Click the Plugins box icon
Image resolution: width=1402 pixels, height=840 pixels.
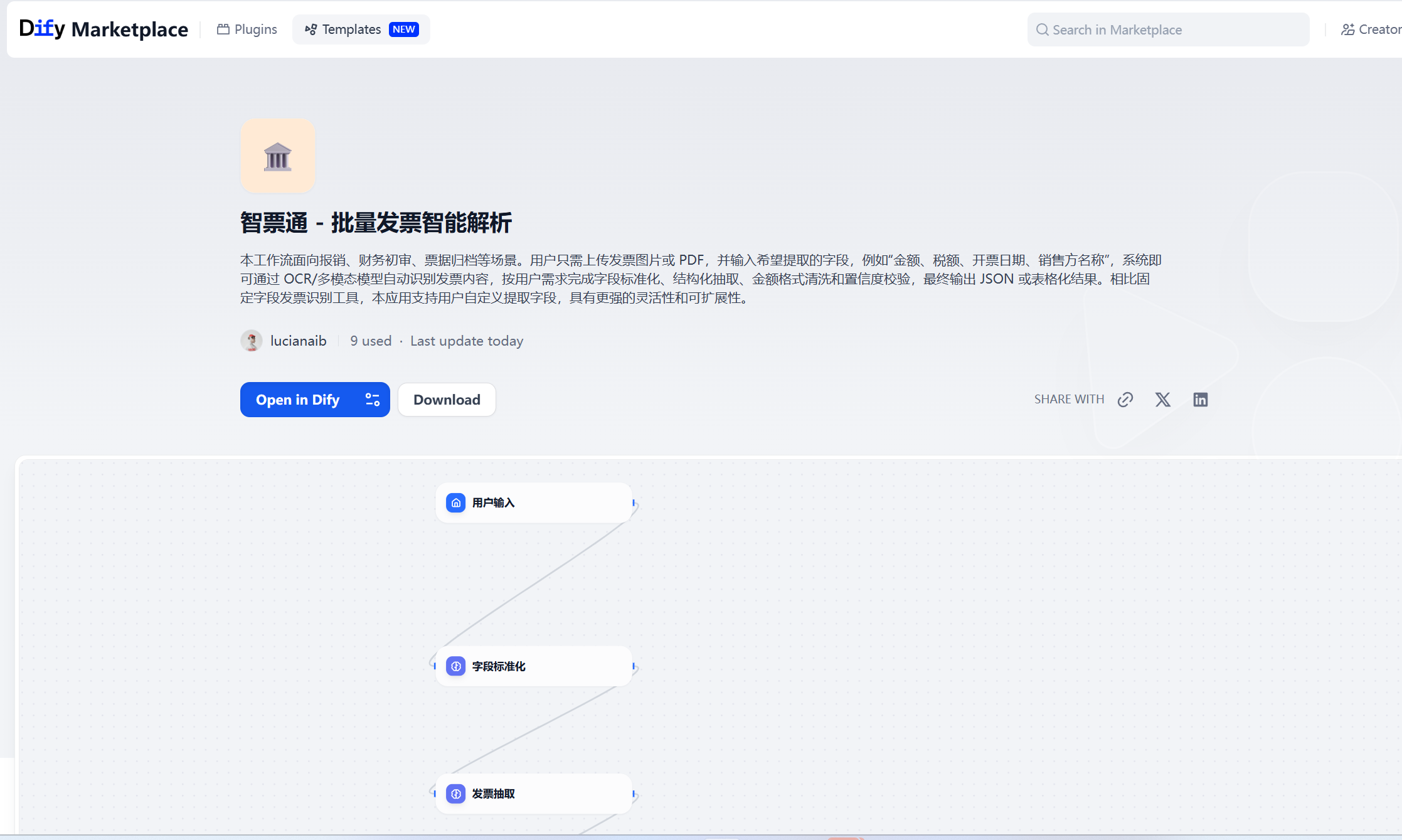(x=223, y=29)
